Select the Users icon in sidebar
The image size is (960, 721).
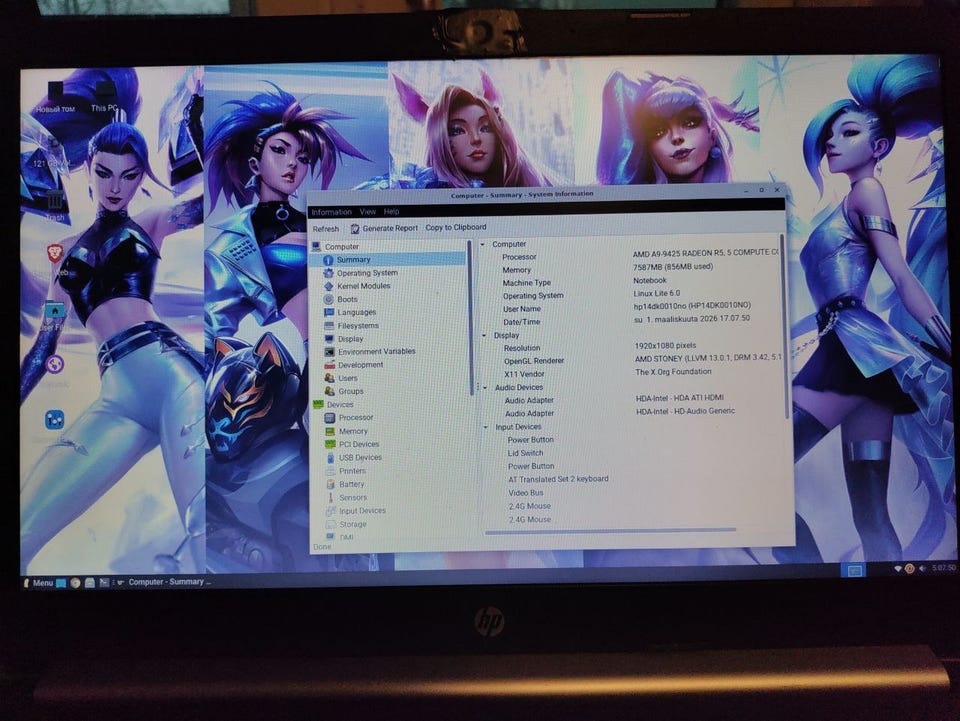[329, 378]
